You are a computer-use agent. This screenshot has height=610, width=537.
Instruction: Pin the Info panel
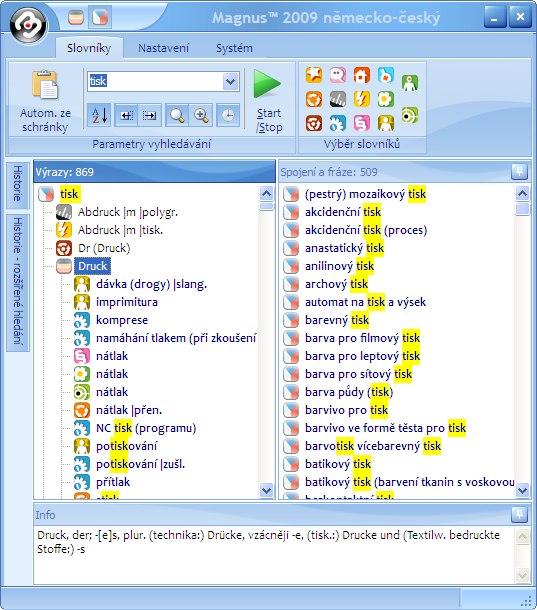(x=519, y=515)
